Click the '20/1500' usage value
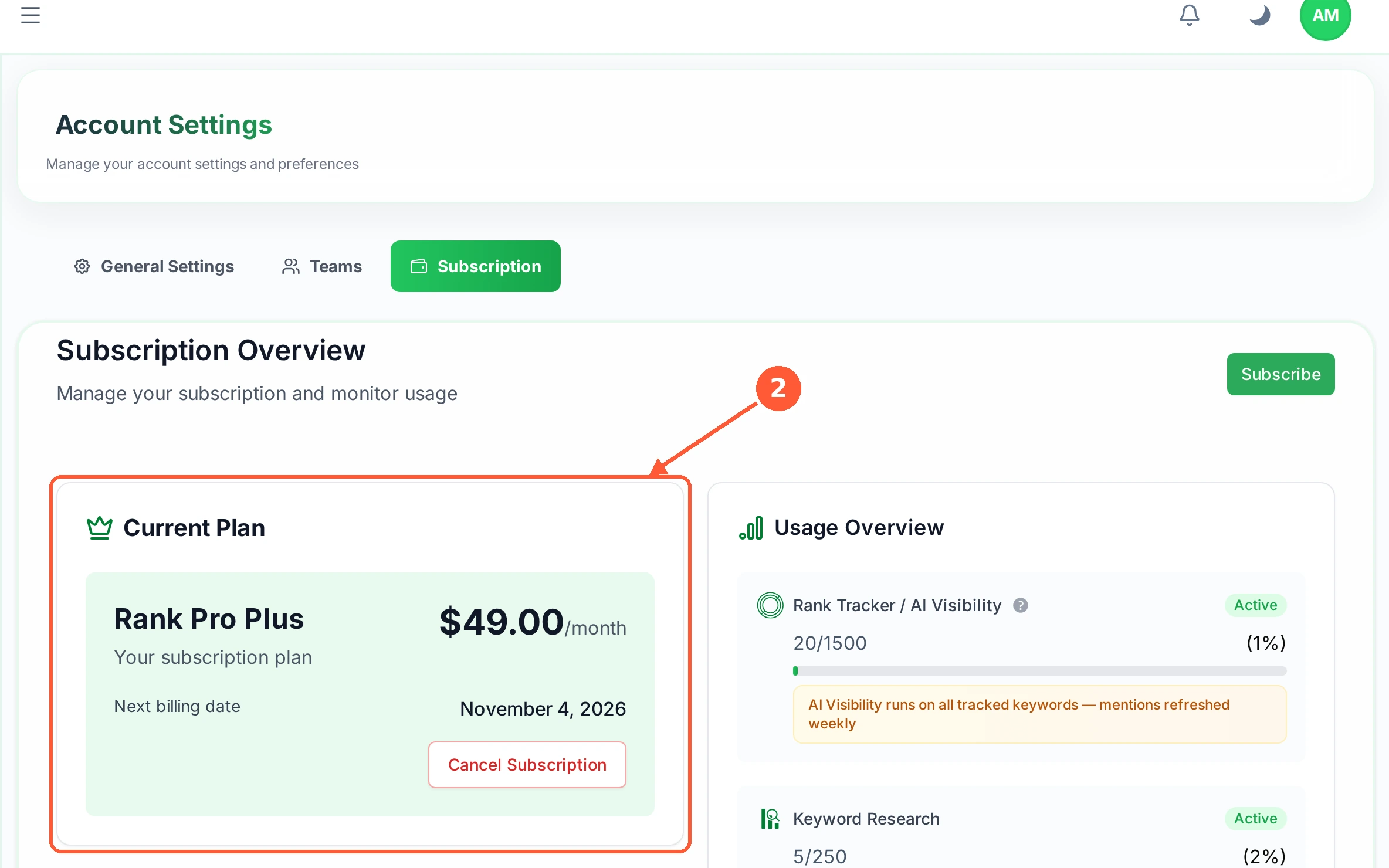The width and height of the screenshot is (1389, 868). 830,643
